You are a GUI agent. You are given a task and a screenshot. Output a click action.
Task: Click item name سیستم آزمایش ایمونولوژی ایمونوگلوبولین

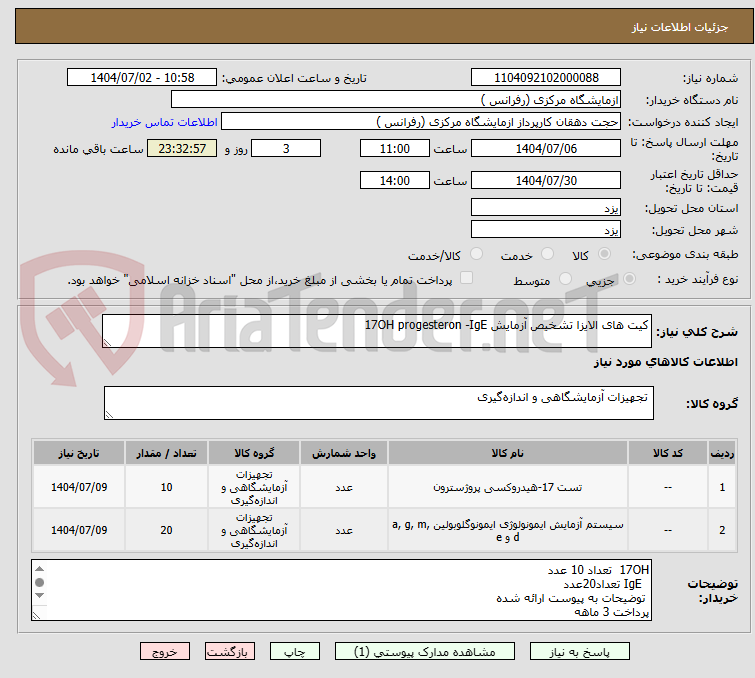[508, 530]
